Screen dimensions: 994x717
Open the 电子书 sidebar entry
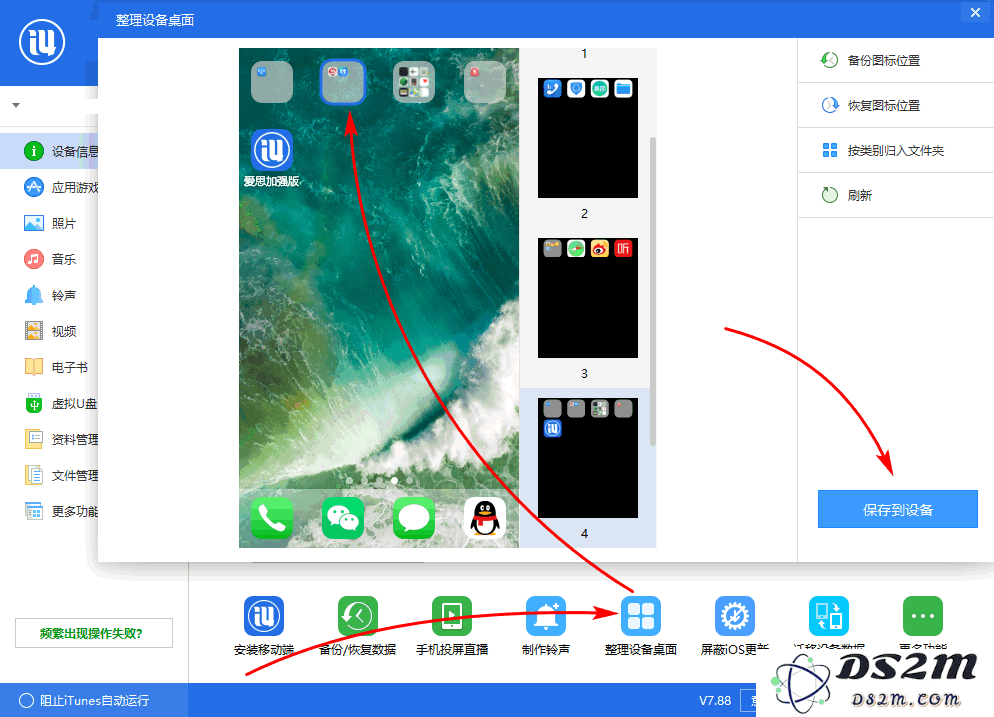pos(49,367)
